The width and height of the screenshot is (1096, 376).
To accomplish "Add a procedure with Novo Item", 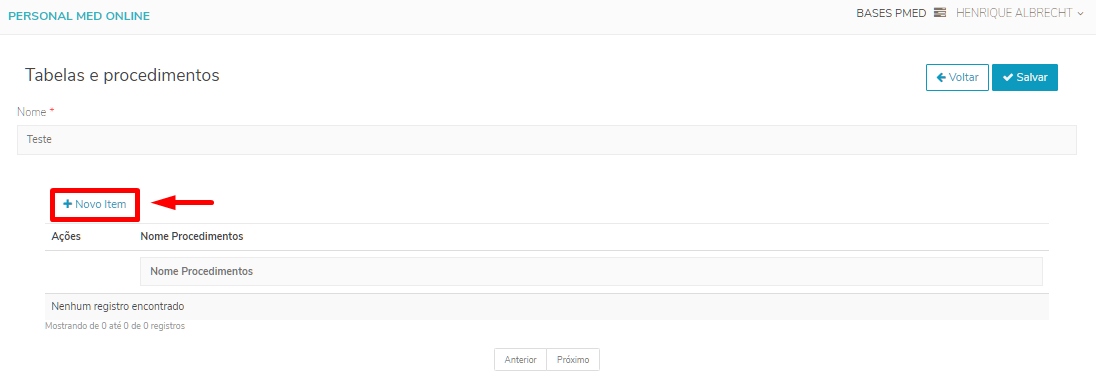I will (95, 204).
